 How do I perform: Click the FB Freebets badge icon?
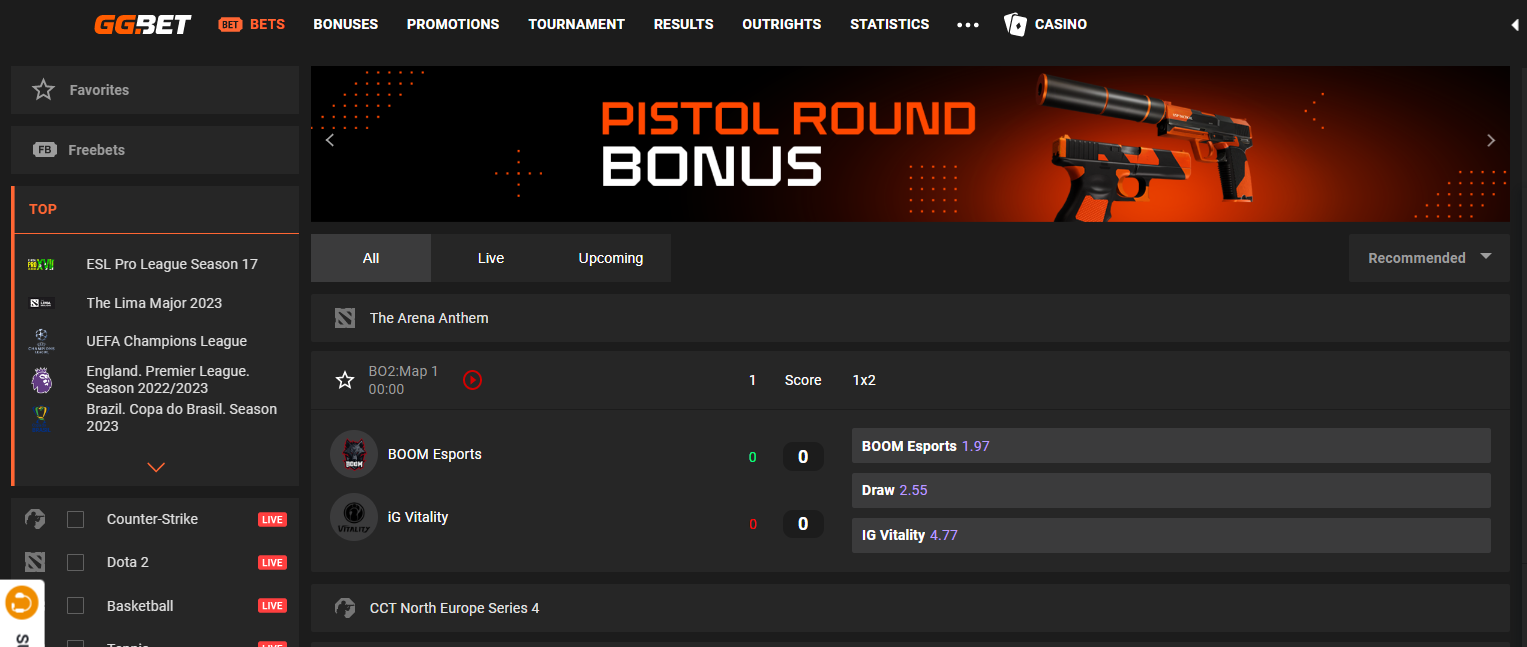coord(44,150)
